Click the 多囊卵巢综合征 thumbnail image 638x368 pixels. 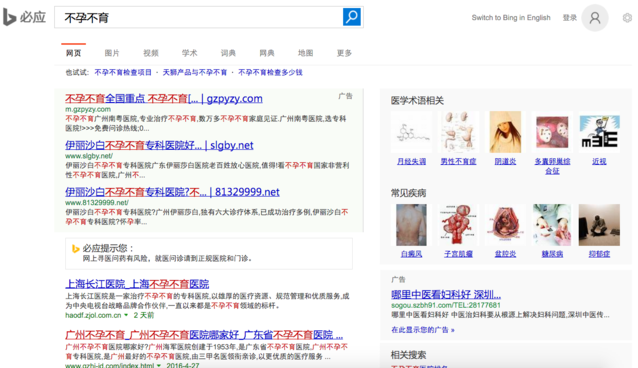[x=552, y=132]
